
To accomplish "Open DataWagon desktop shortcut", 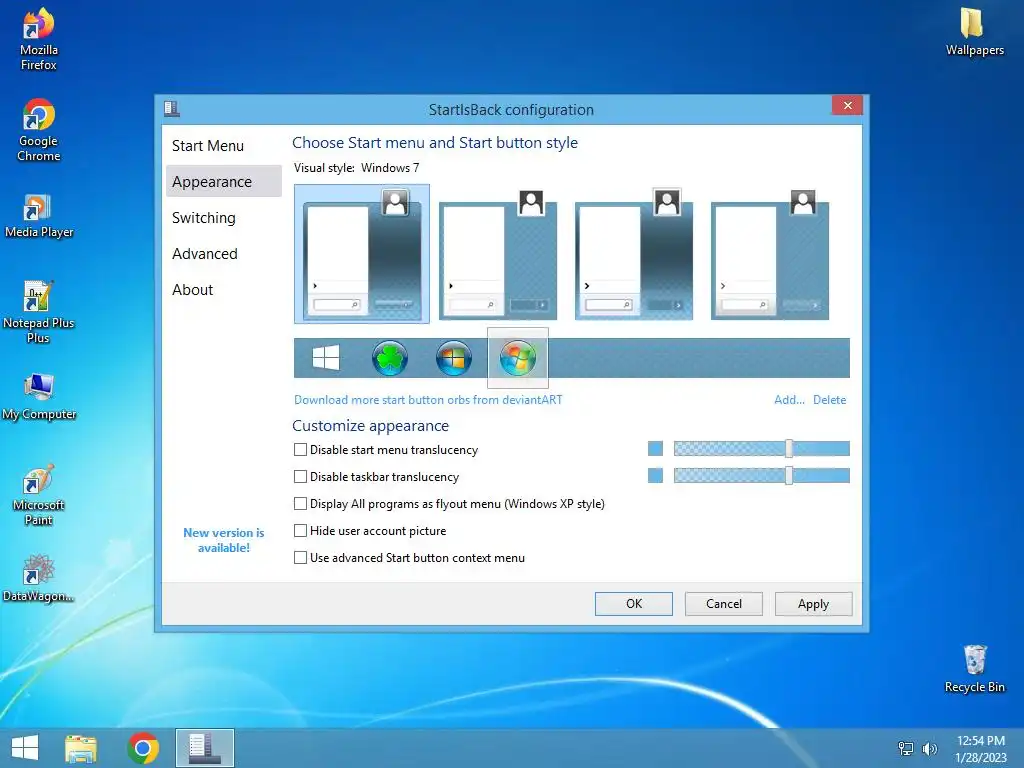I will pos(39,579).
